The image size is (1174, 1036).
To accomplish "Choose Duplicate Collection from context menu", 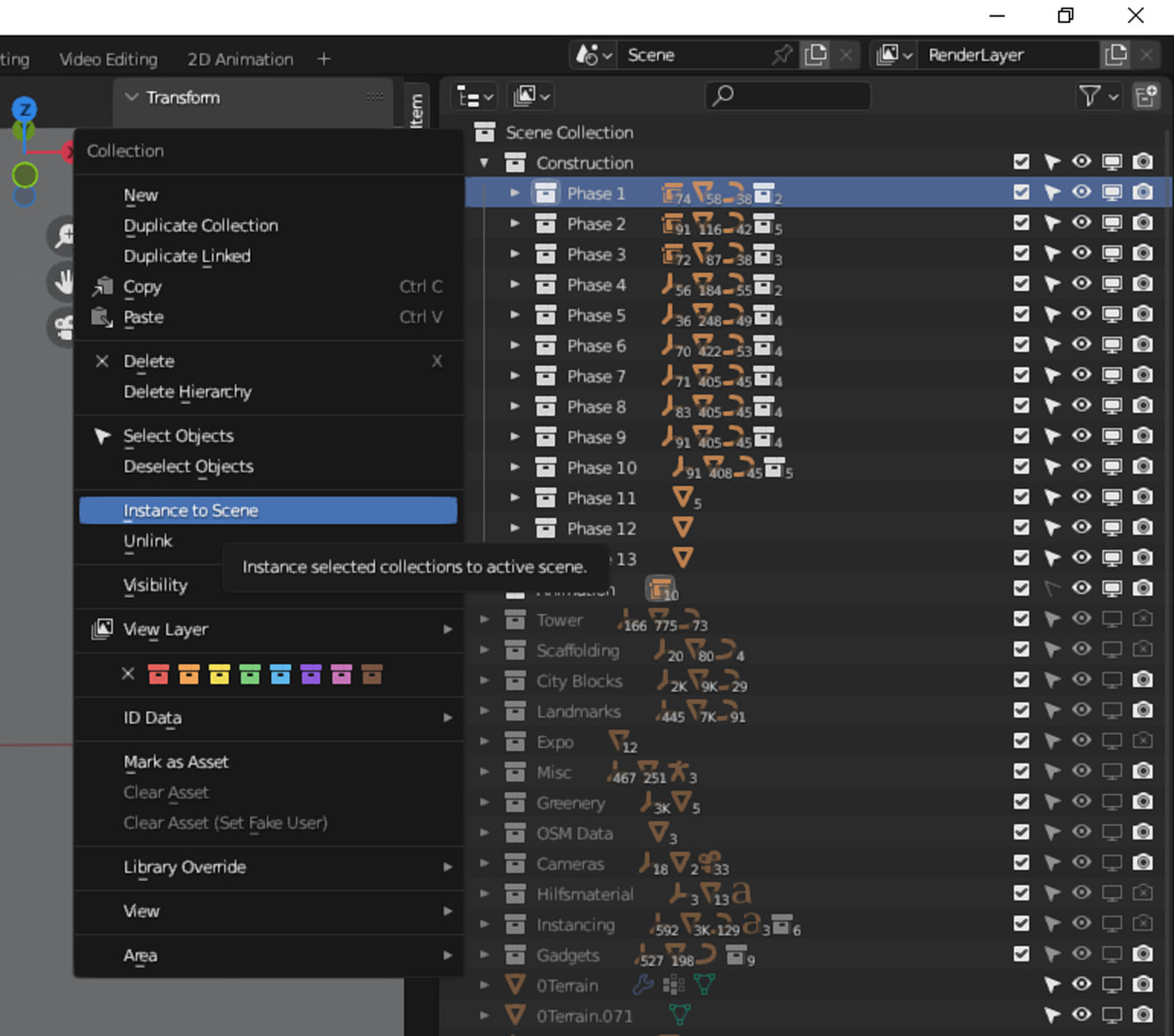I will coord(200,225).
